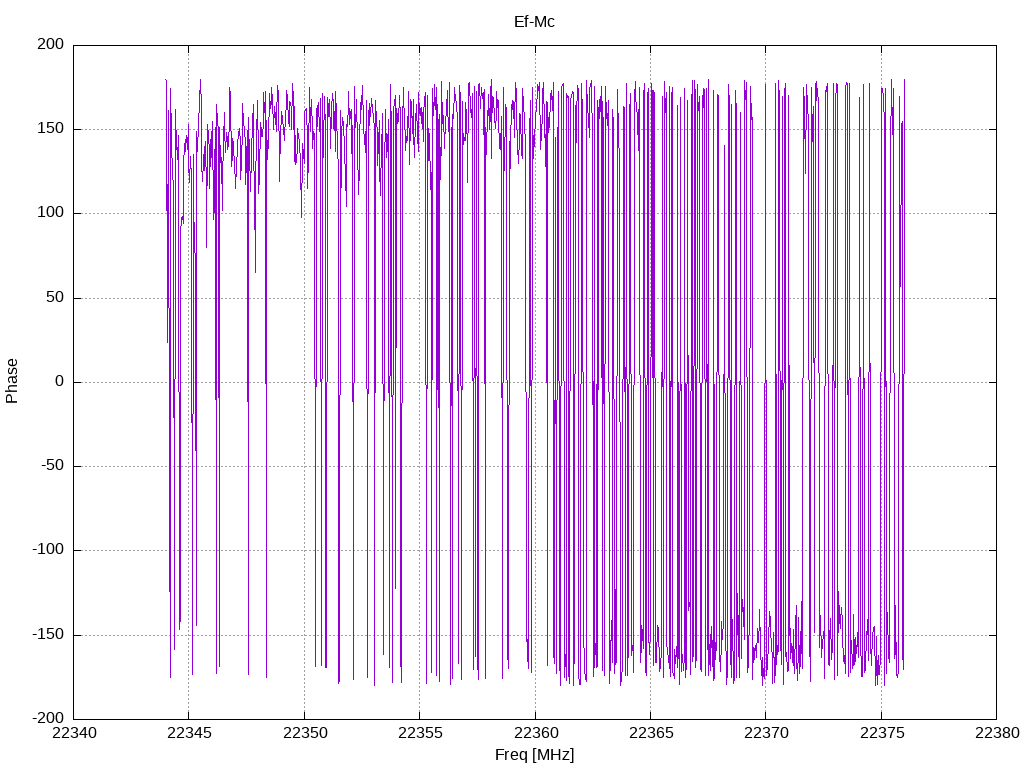This screenshot has height=768, width=1024.
Task: Click the 22350 frequency tick label
Action: point(304,733)
